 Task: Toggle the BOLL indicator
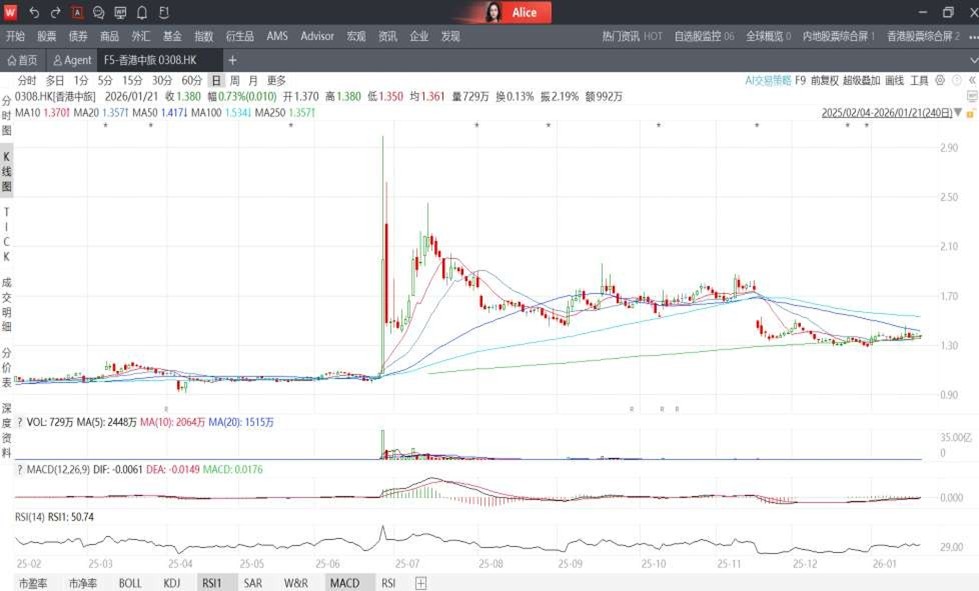click(130, 582)
